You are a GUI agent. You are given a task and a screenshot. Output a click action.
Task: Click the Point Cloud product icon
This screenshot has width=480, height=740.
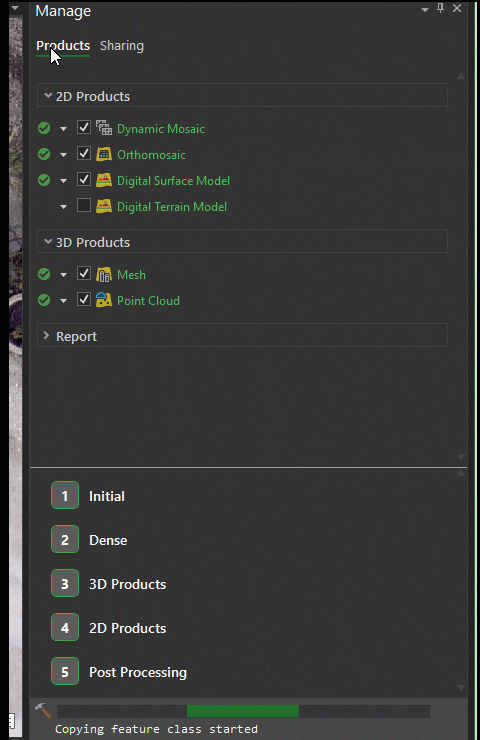(x=104, y=300)
